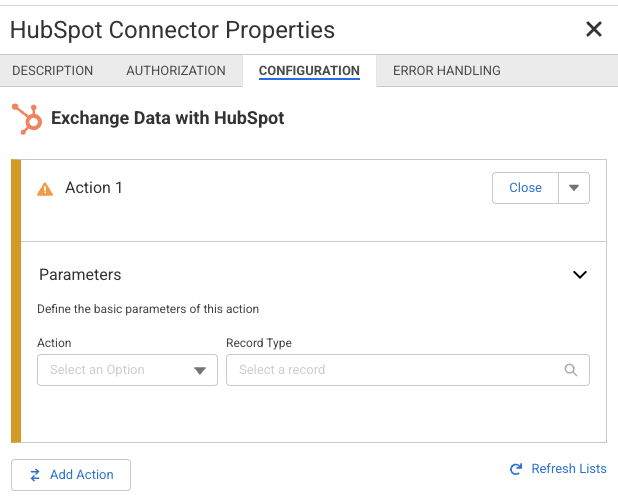Switch to the Description tab
Image resolution: width=618 pixels, height=500 pixels.
(x=52, y=71)
